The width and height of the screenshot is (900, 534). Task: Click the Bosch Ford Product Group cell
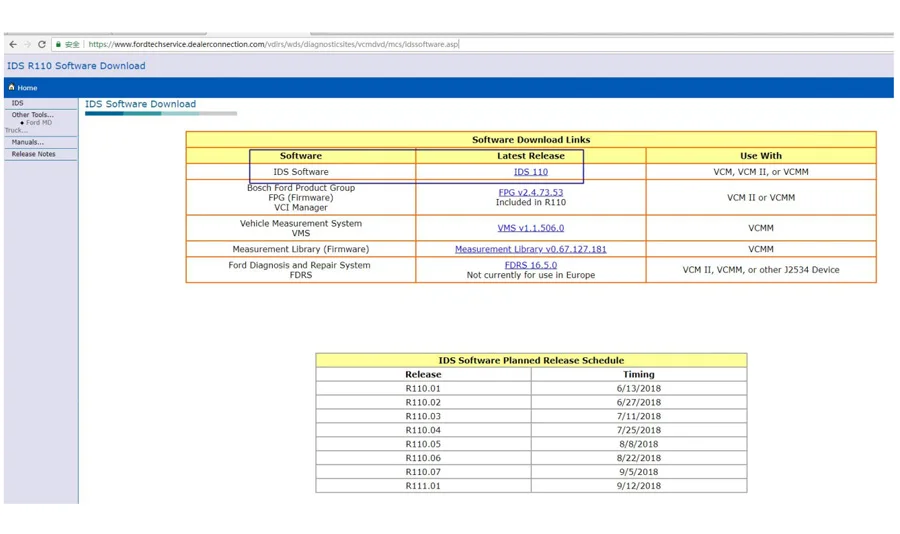(x=301, y=198)
